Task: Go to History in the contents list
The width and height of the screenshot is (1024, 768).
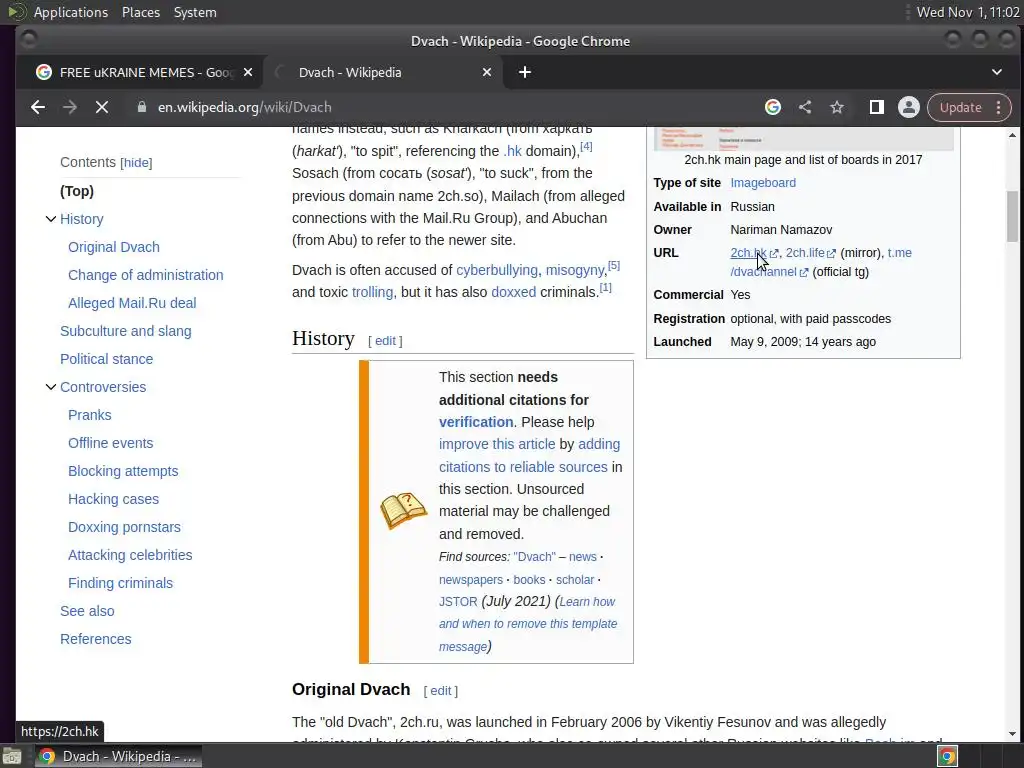Action: click(x=82, y=219)
